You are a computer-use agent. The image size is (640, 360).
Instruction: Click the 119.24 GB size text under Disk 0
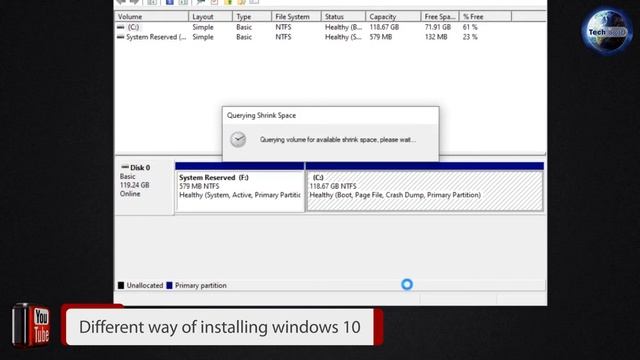(x=134, y=185)
